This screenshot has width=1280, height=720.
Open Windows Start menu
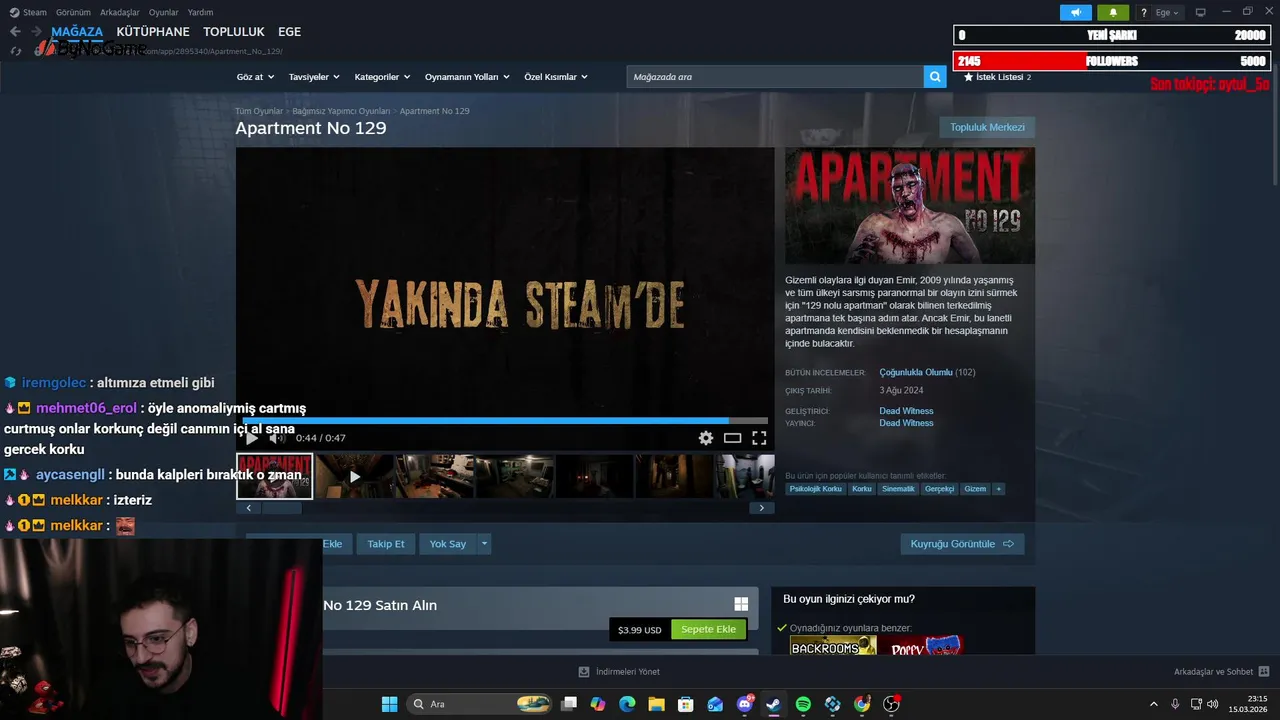pos(389,704)
